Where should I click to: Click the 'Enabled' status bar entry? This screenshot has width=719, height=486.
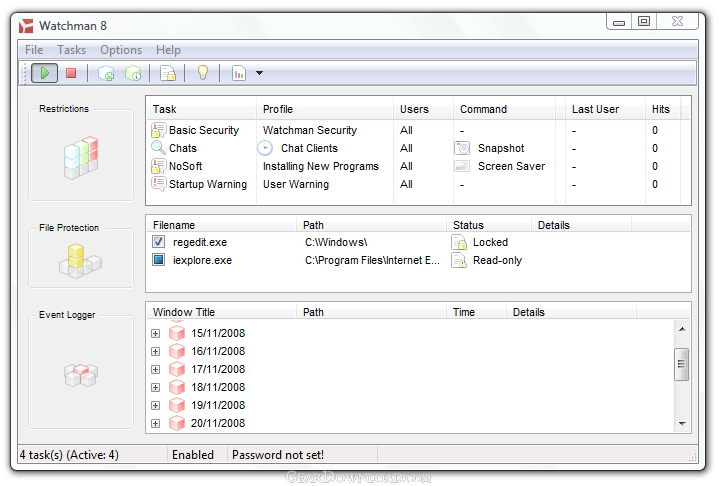(x=193, y=455)
